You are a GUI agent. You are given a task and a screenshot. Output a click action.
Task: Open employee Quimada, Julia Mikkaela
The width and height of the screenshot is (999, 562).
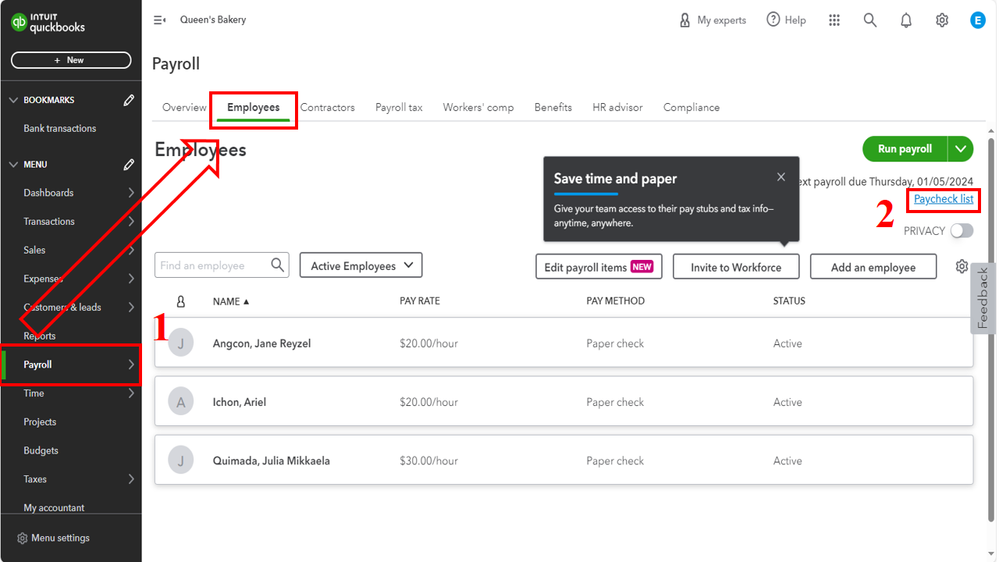coord(271,461)
